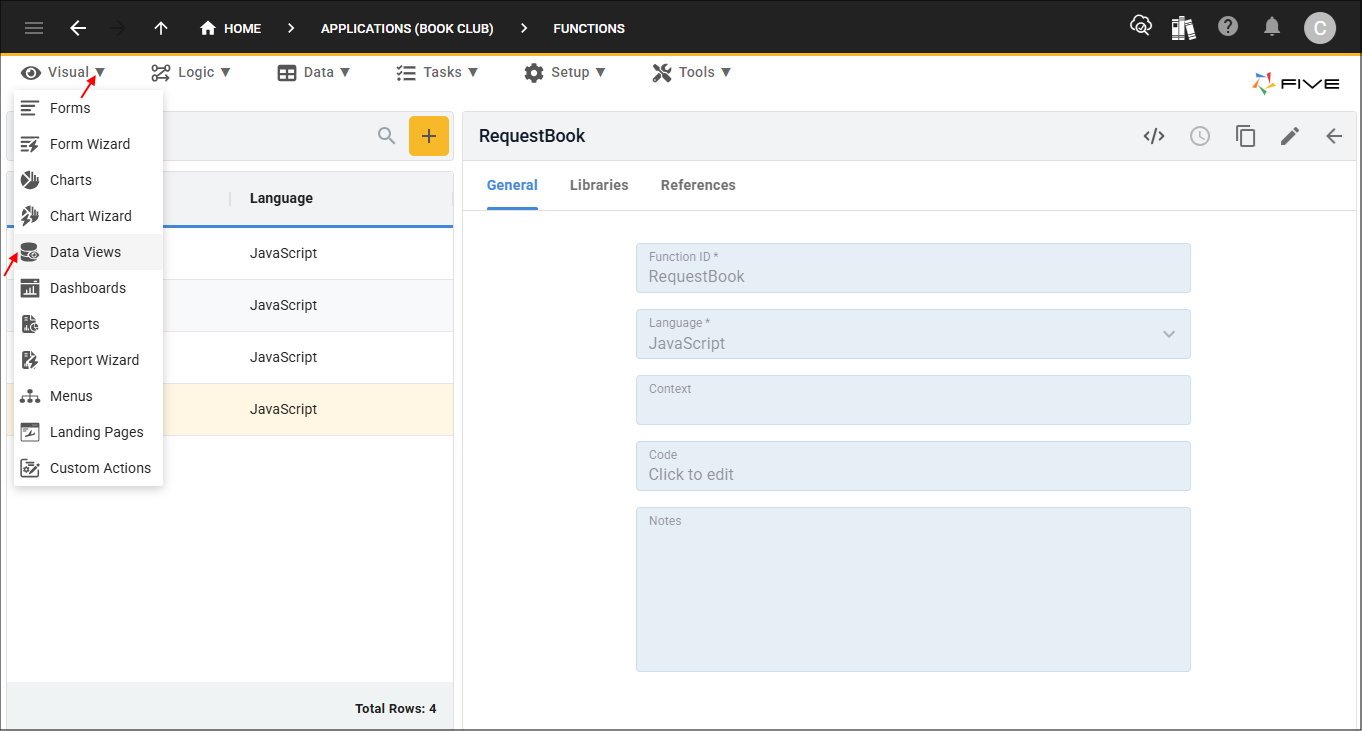Collapse the RequestBook detail panel
1362x731 pixels.
click(1334, 135)
